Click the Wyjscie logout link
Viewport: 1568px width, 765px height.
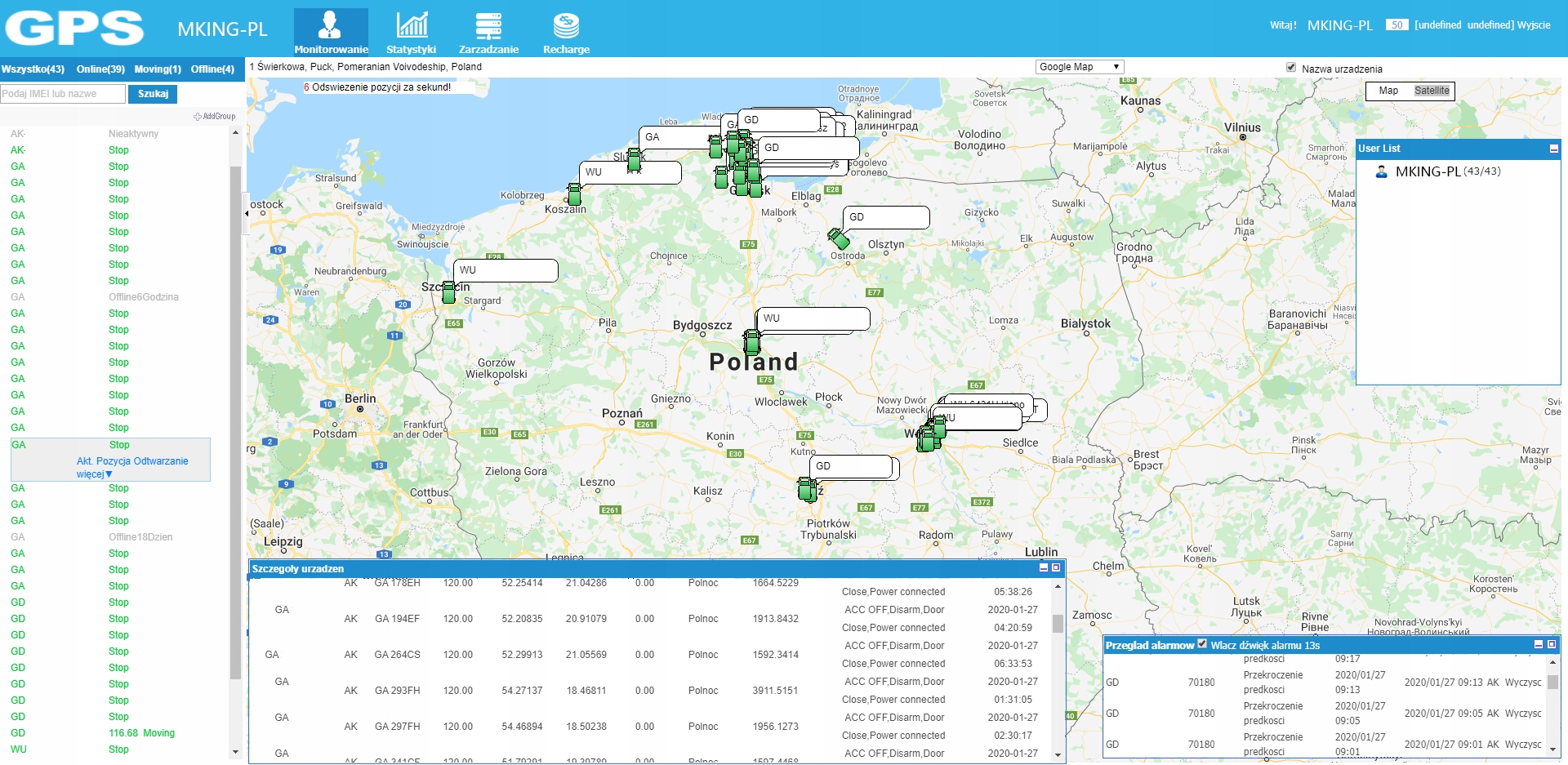(1534, 25)
